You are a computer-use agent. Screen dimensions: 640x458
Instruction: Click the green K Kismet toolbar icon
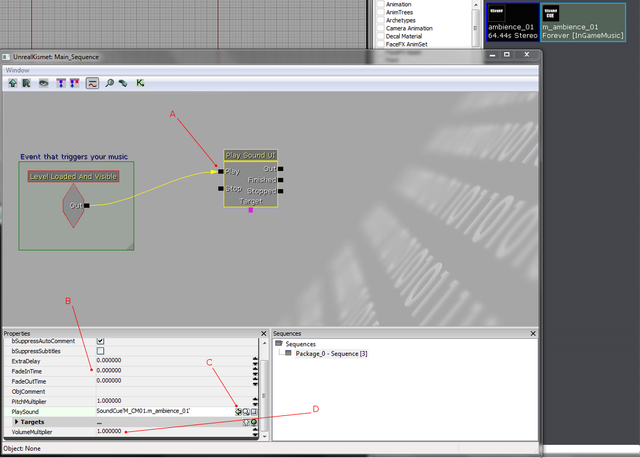click(x=140, y=83)
